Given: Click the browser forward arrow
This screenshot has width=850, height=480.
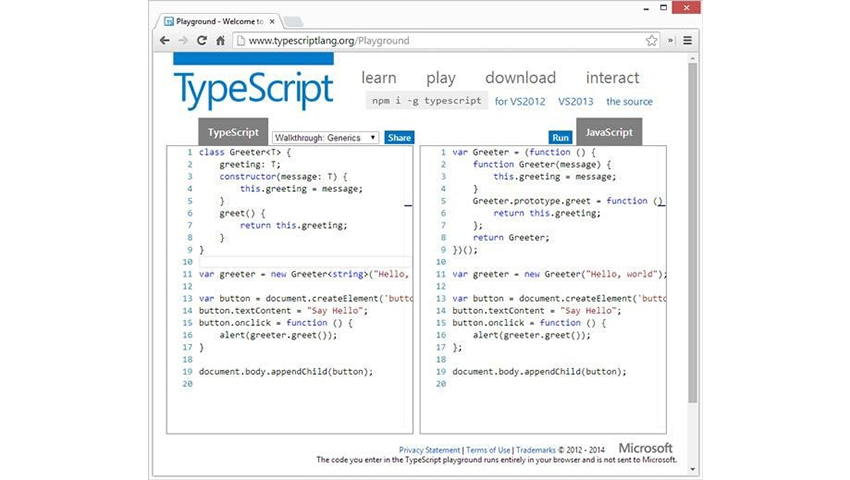Looking at the screenshot, I should (183, 41).
